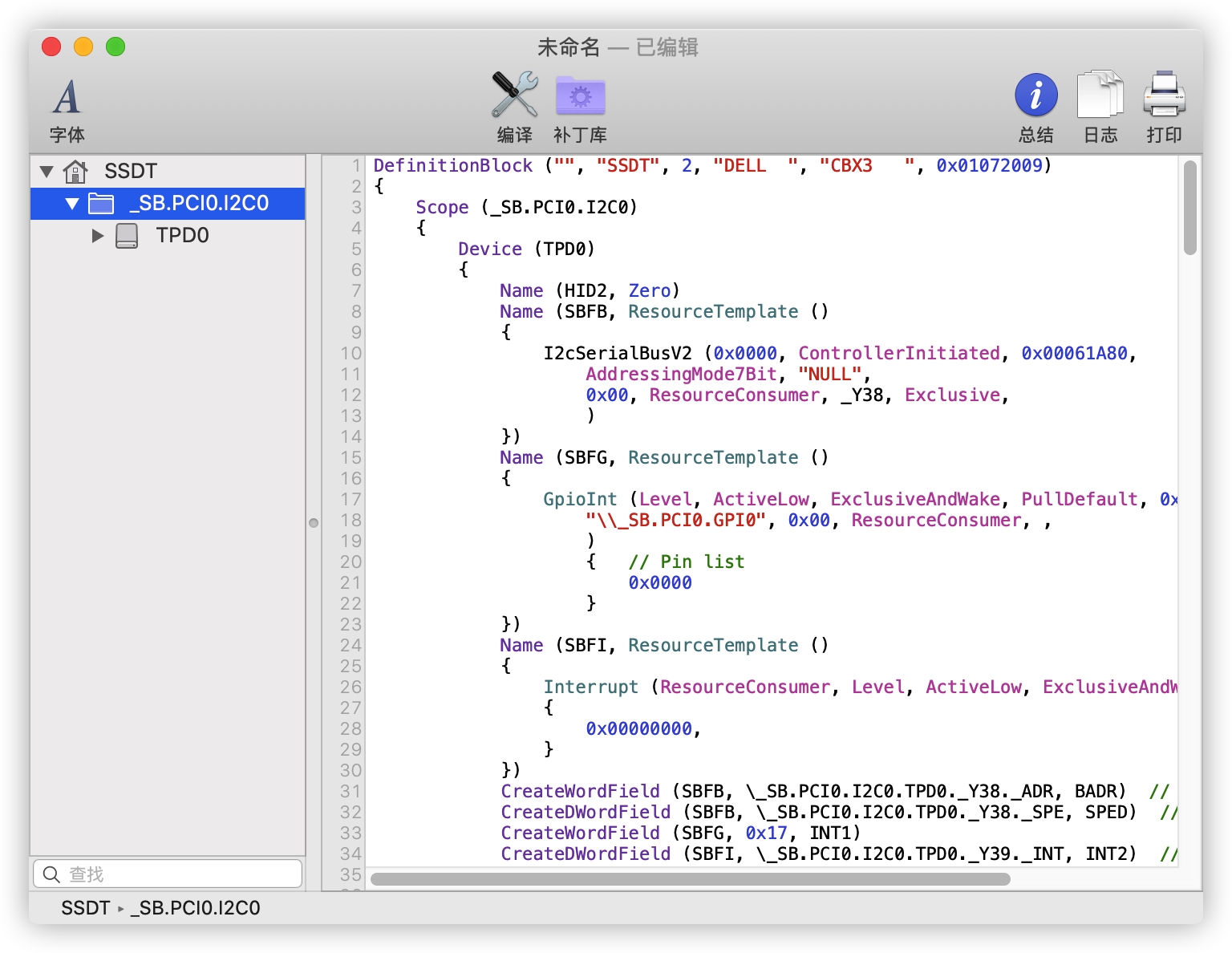Click the horizontal scrollbar of code editor

690,879
